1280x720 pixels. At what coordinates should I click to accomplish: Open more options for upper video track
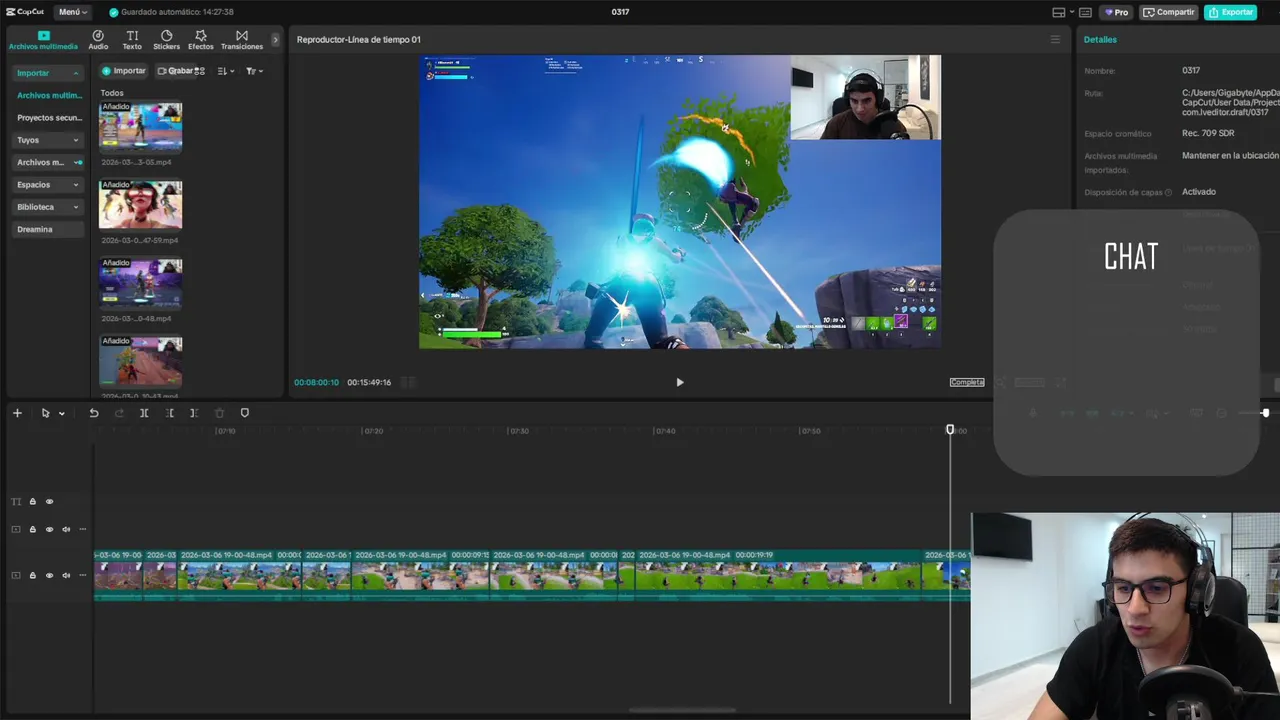click(x=83, y=530)
